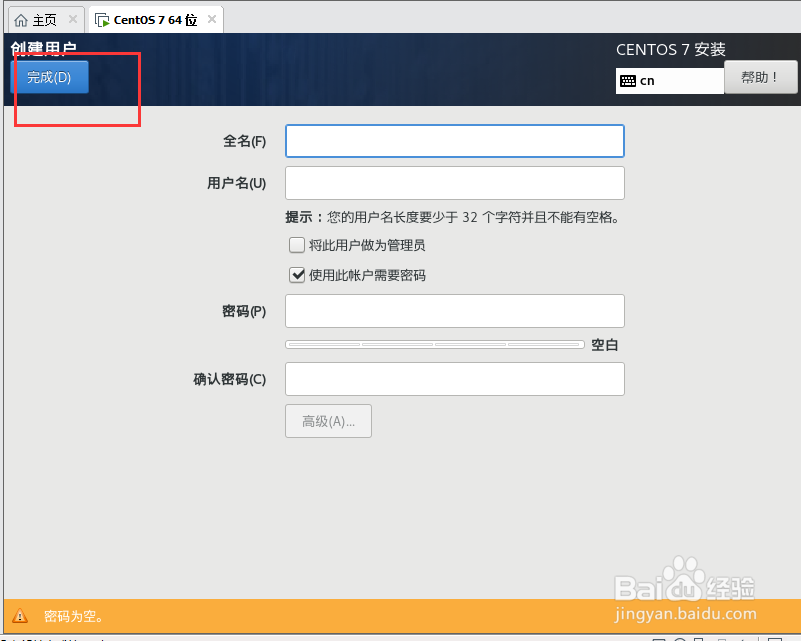Uncheck 使用此帐户需要密码 option
This screenshot has height=641, width=801.
[297, 274]
